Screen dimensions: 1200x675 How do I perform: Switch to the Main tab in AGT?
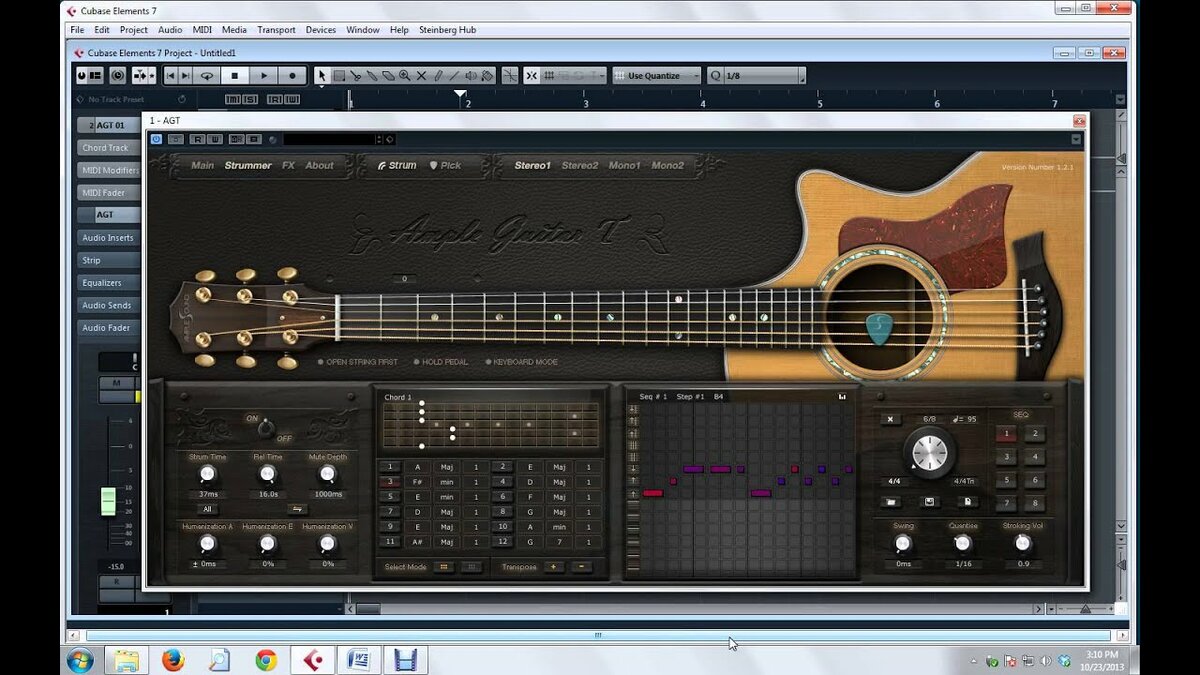203,165
